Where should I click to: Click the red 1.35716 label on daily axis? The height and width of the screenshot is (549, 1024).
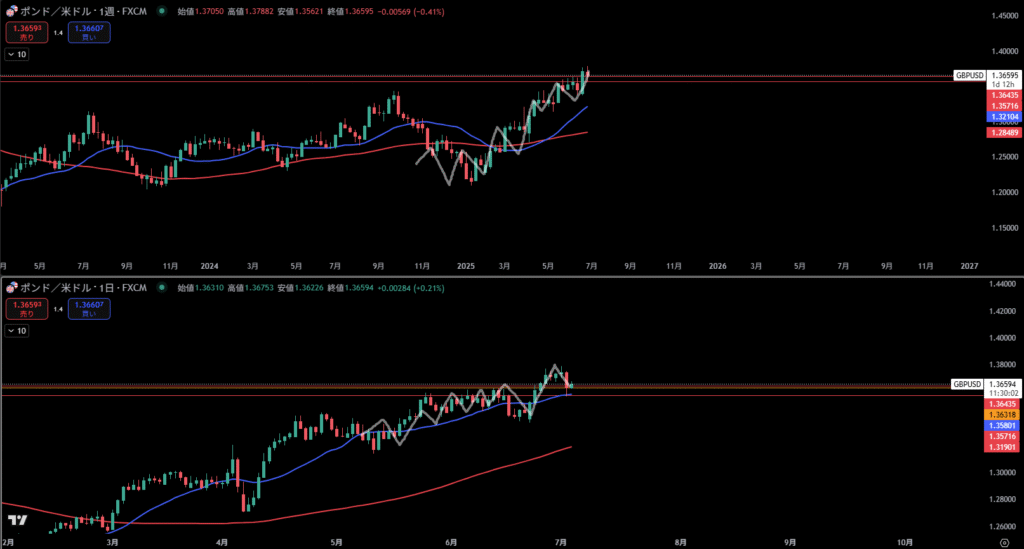click(x=1002, y=436)
